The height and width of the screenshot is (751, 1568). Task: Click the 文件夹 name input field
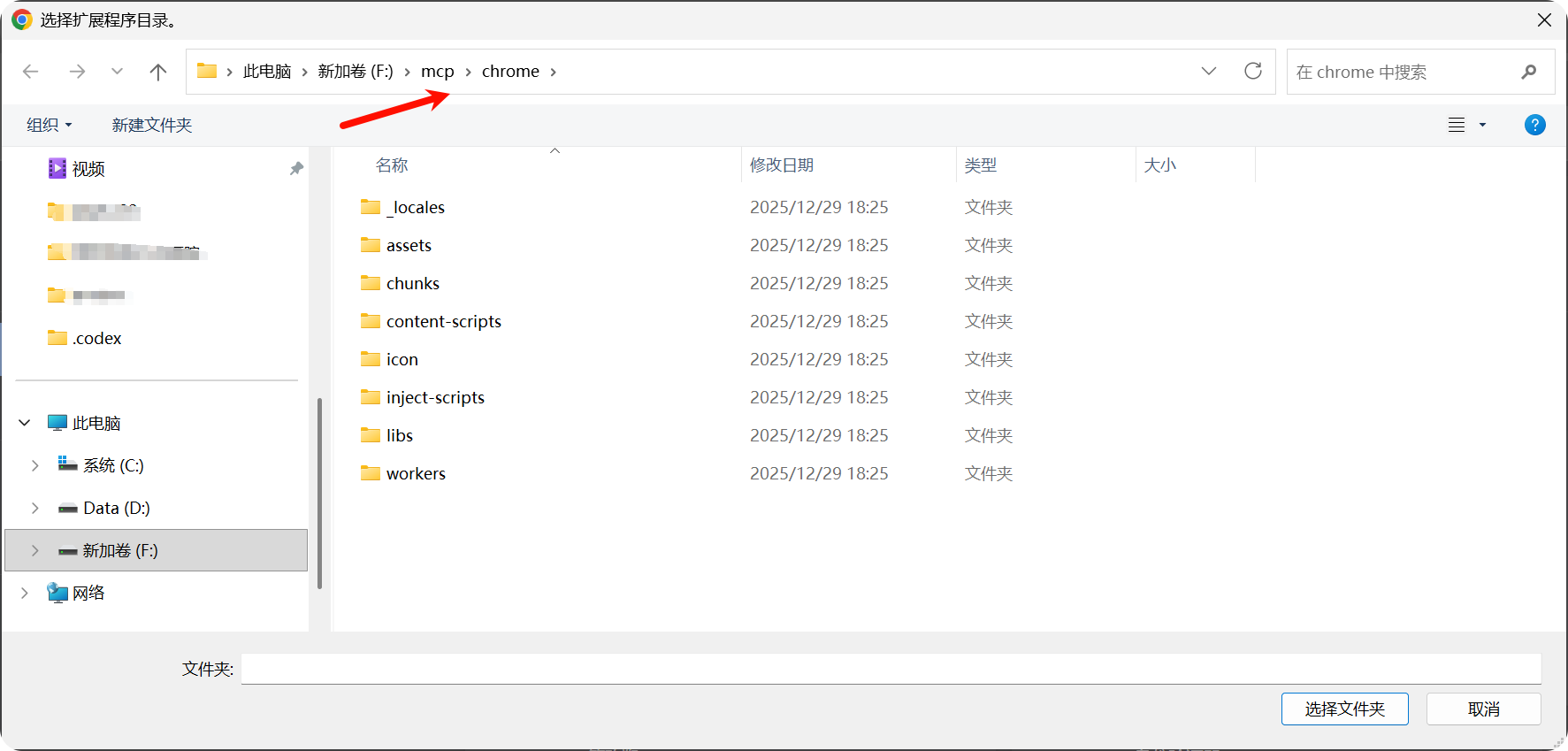pos(891,669)
